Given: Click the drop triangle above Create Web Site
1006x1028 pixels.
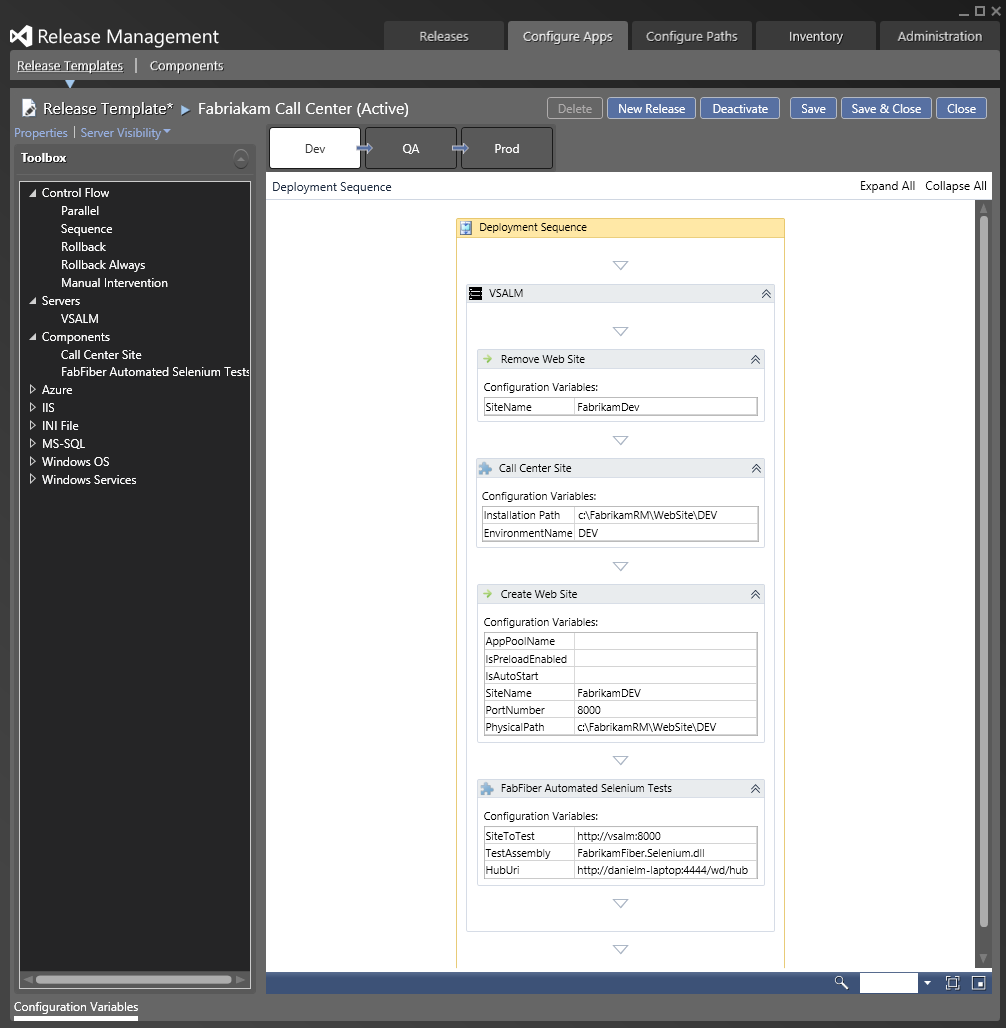Looking at the screenshot, I should tap(620, 566).
